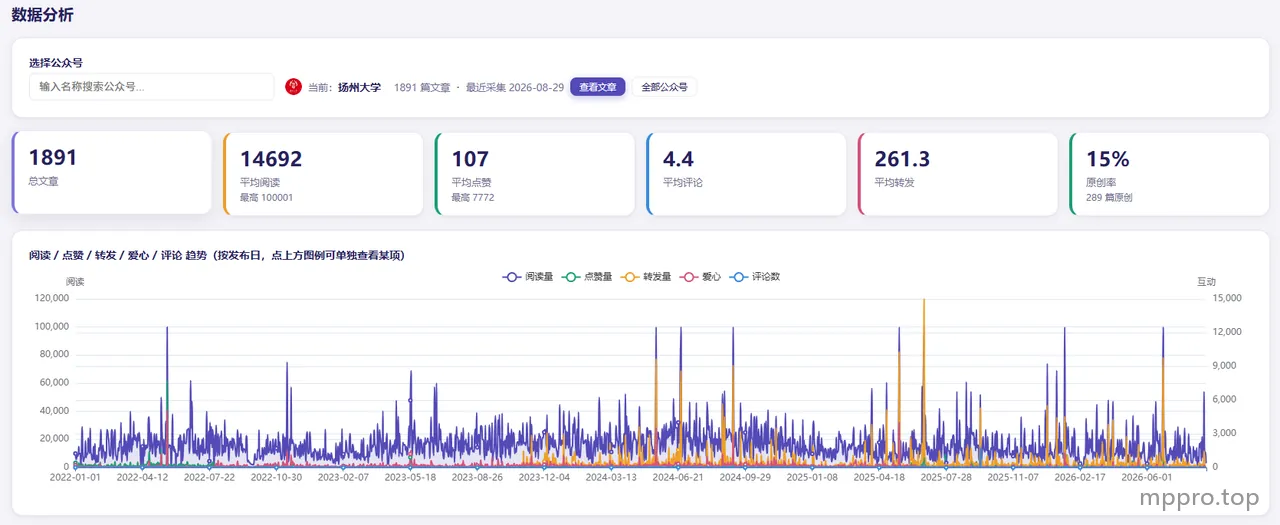Image resolution: width=1280 pixels, height=525 pixels.
Task: Click the 2022-01-01 axis date label
Action: (75, 478)
